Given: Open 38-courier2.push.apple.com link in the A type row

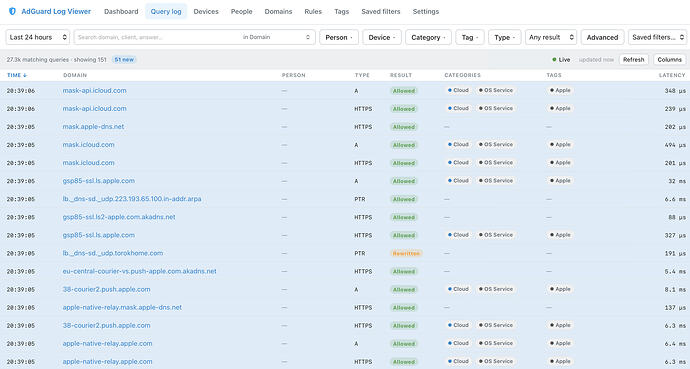Looking at the screenshot, I should (106, 289).
